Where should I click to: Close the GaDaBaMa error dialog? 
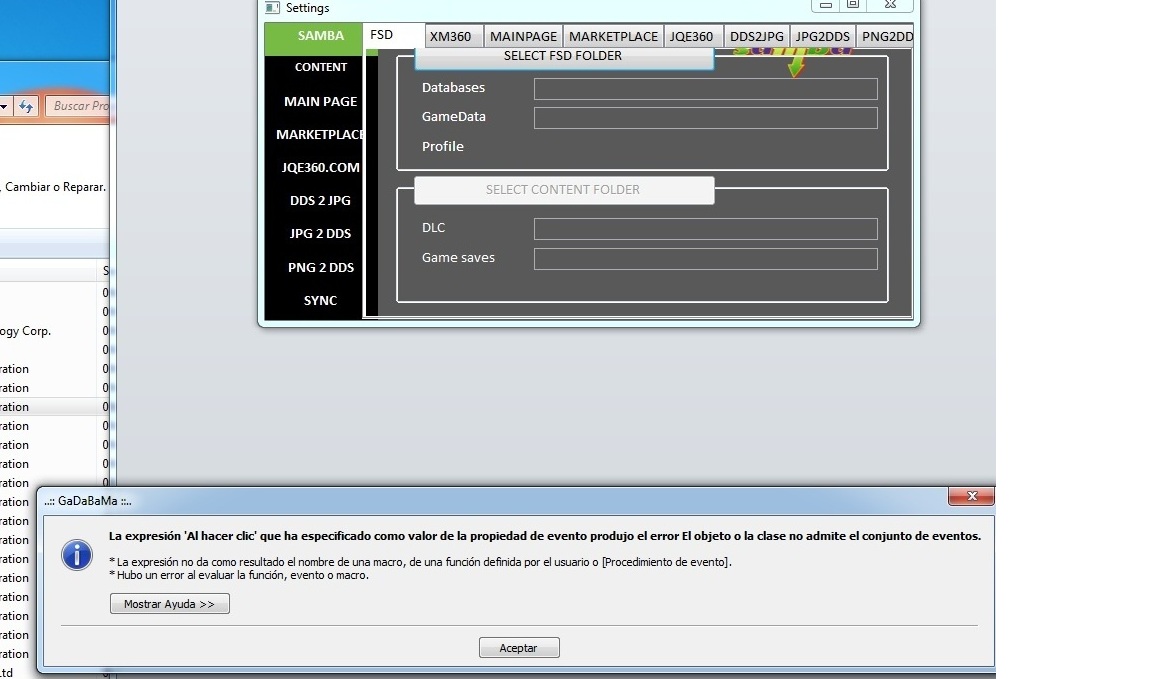[971, 497]
